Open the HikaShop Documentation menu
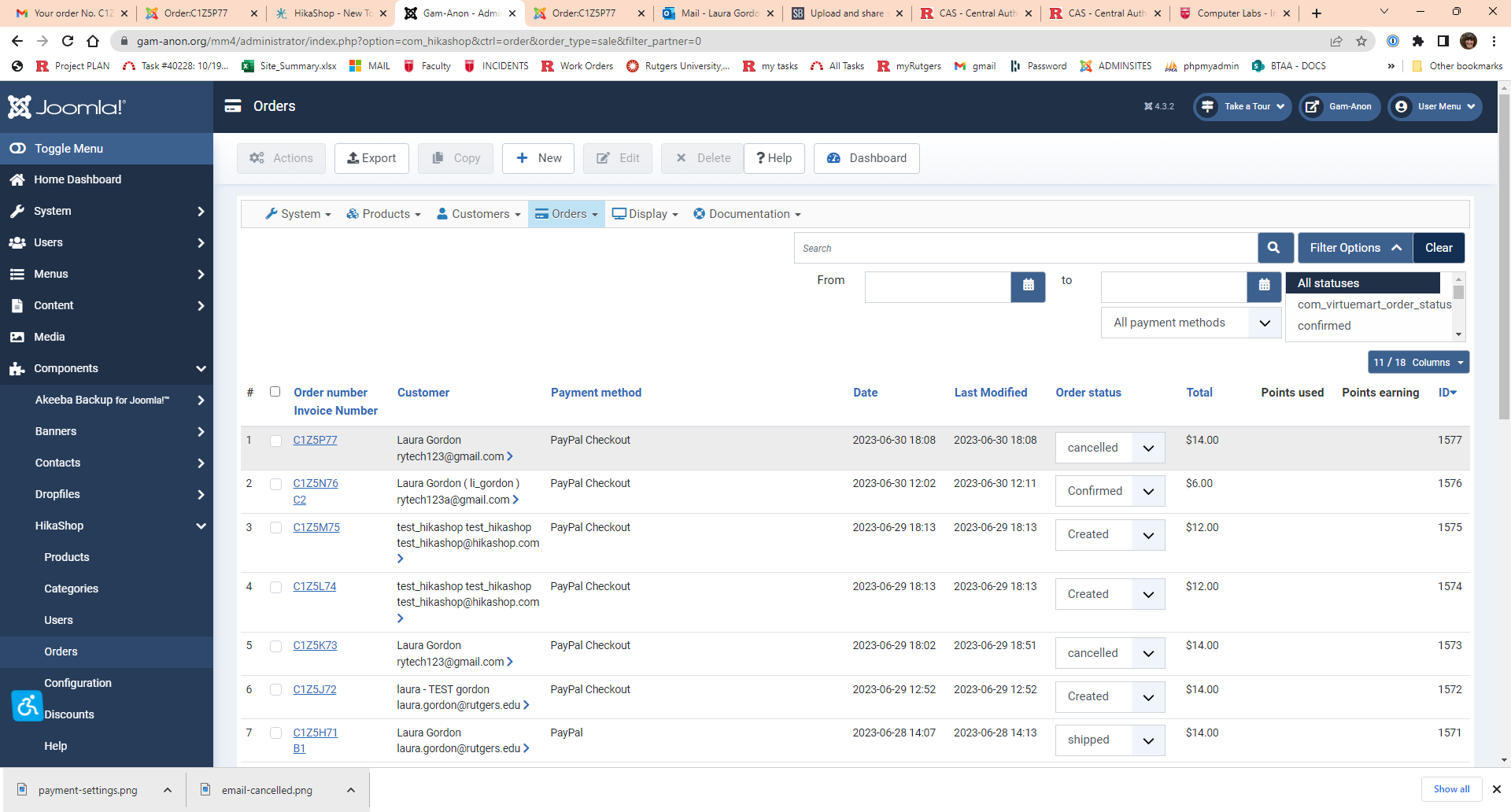Screen dimensions: 1511x812 point(747,214)
